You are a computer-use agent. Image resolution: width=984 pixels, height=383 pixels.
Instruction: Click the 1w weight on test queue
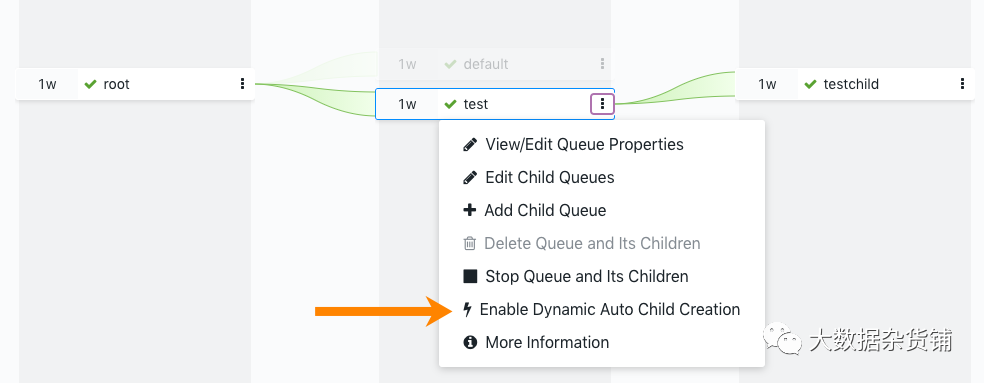[x=407, y=104]
